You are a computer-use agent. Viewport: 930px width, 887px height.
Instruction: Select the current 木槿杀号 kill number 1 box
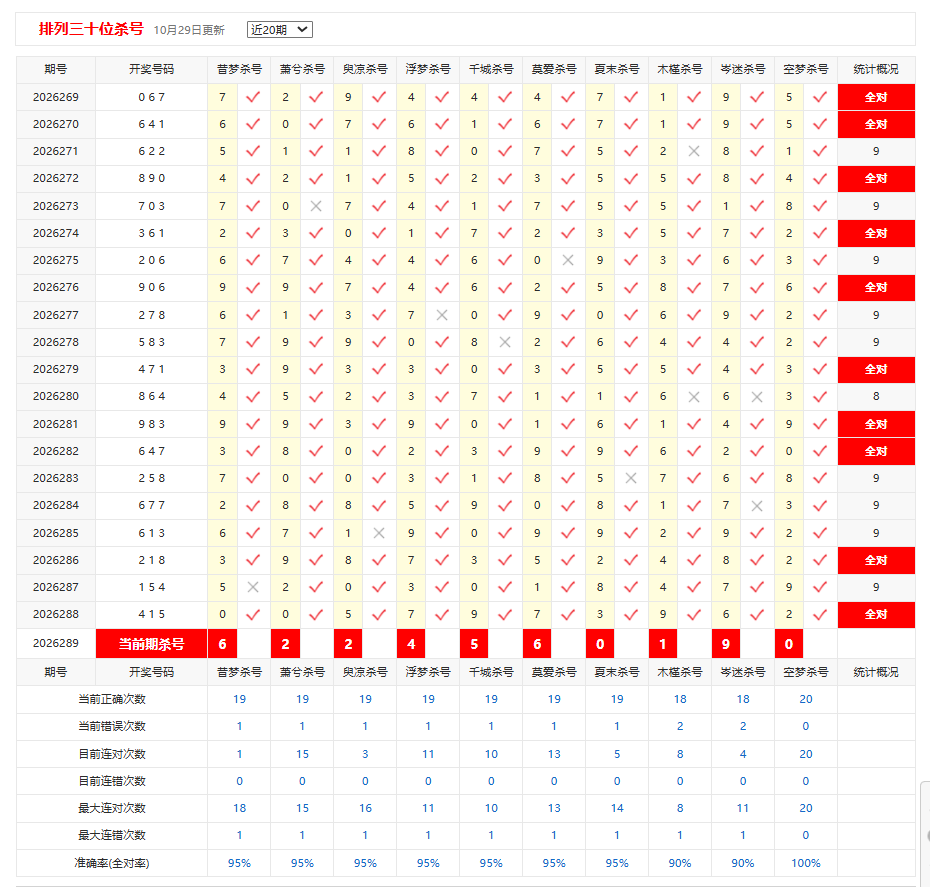pyautogui.click(x=663, y=644)
